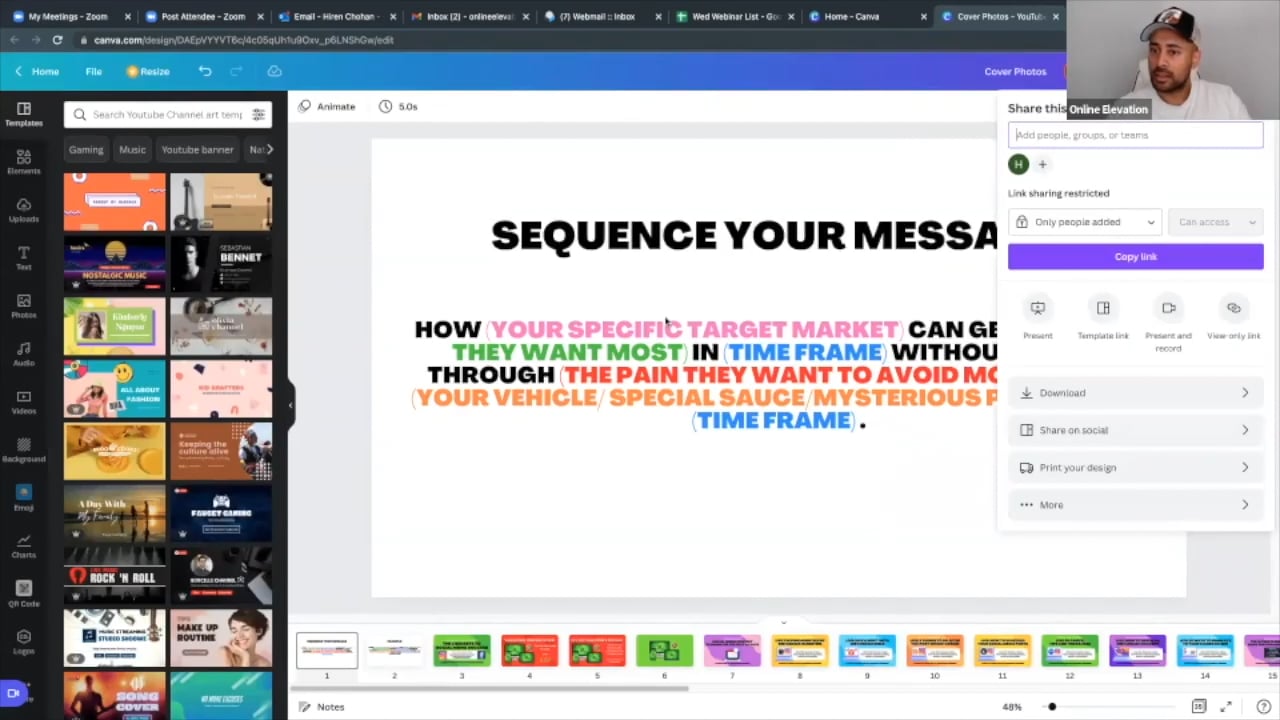Open Only people added dropdown
Screen dimensions: 1280x720
(x=1085, y=222)
